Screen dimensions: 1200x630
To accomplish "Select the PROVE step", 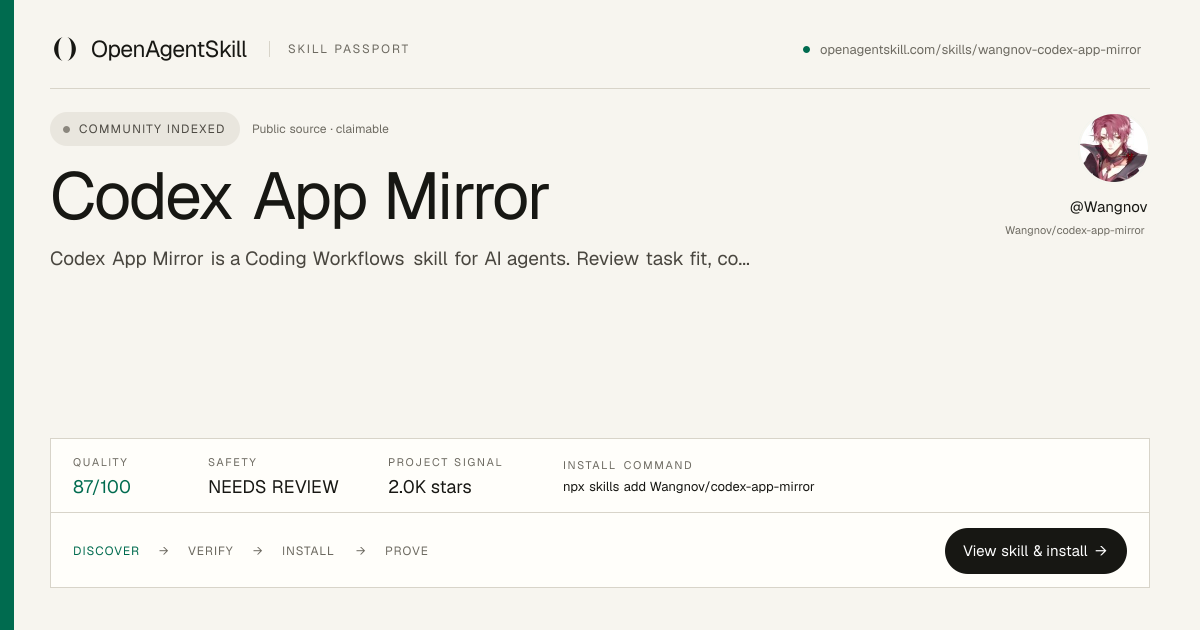I will coord(407,551).
